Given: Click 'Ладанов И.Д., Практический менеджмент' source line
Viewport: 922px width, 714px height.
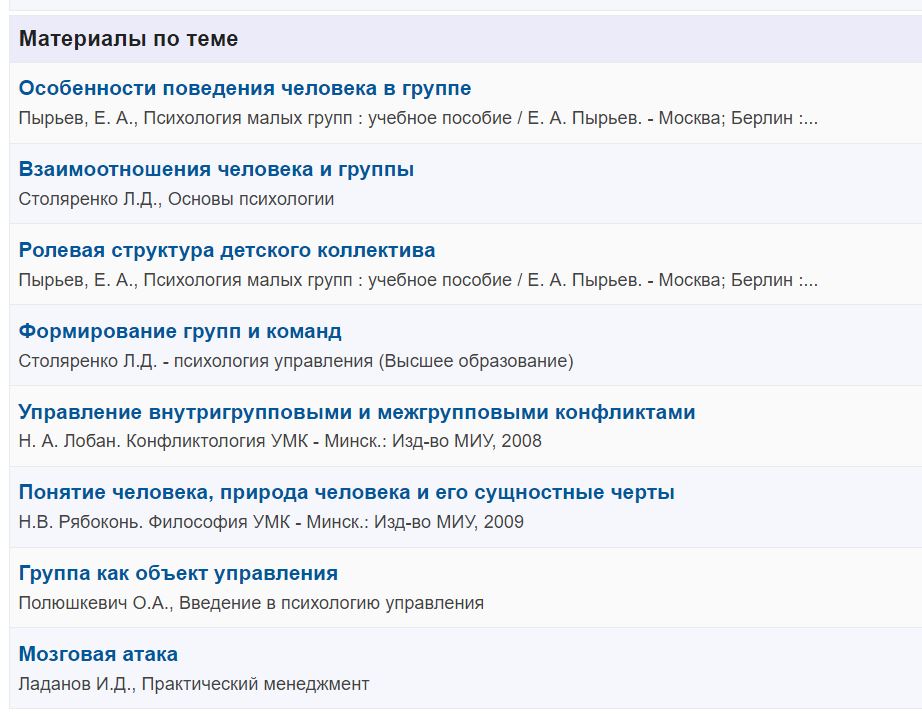Looking at the screenshot, I should (x=194, y=684).
